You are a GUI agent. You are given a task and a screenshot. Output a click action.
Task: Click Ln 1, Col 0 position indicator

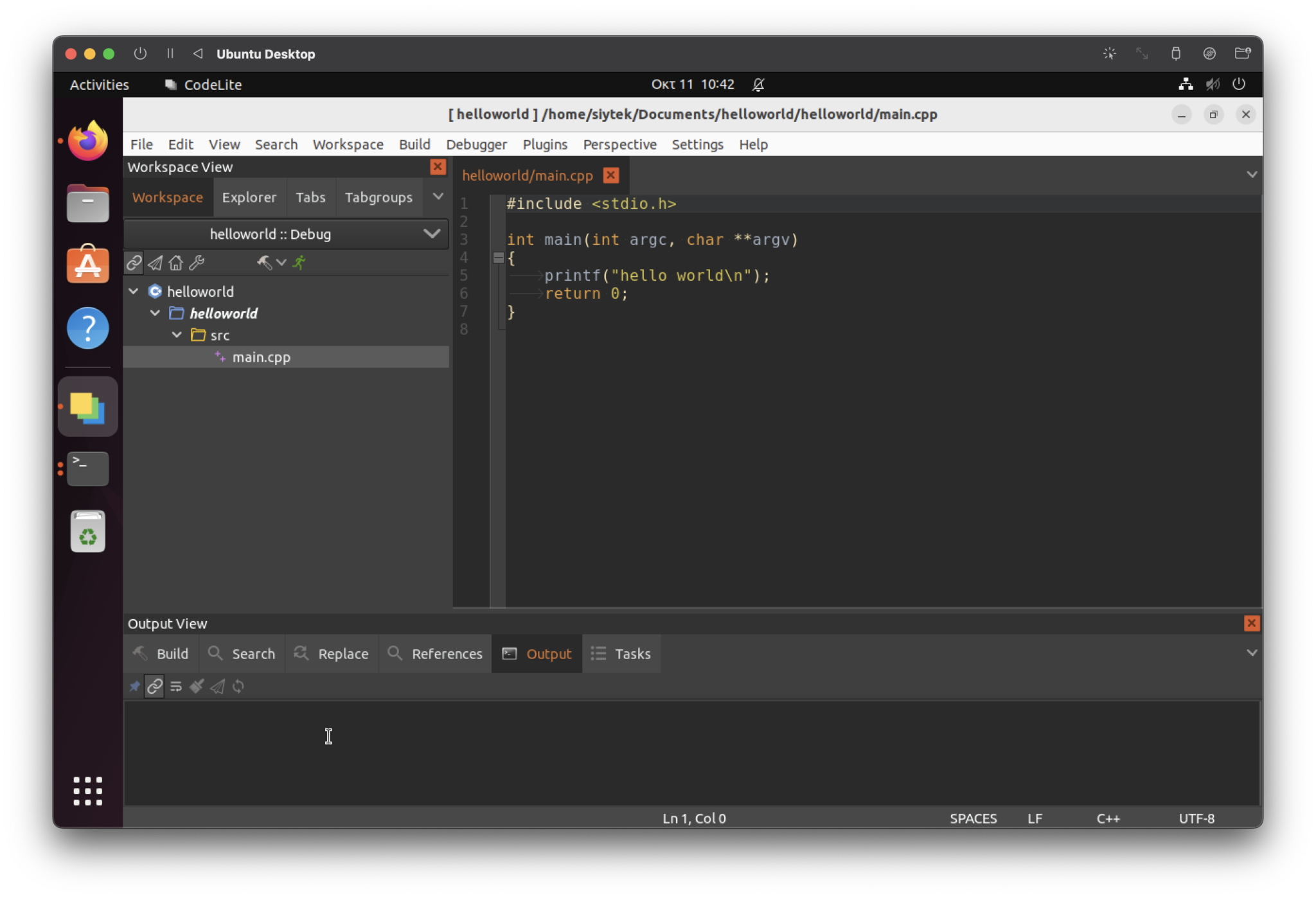pos(694,818)
